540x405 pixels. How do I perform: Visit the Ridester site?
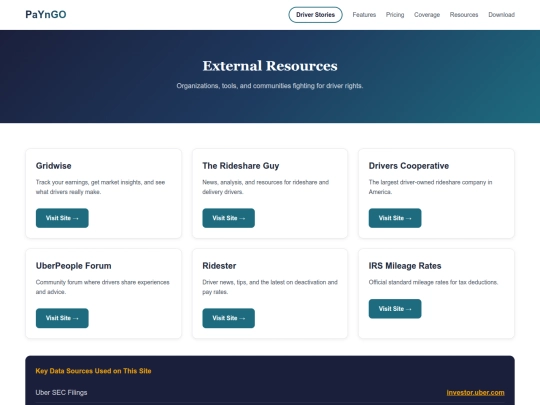point(229,318)
